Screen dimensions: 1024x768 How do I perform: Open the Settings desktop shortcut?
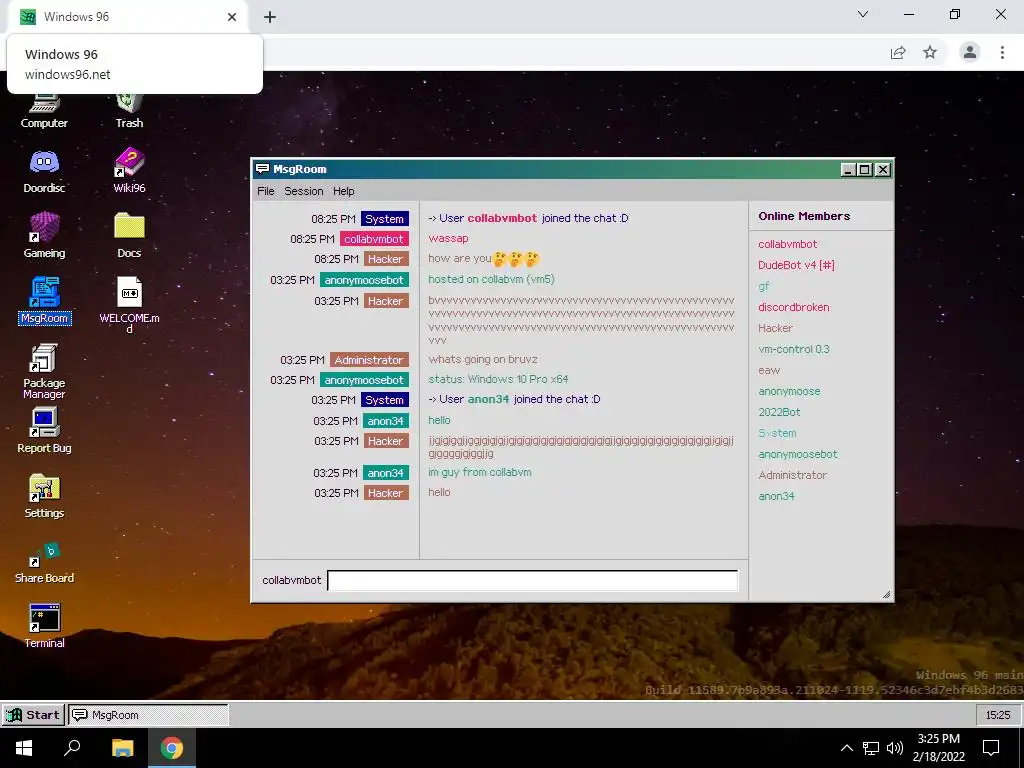pyautogui.click(x=44, y=496)
